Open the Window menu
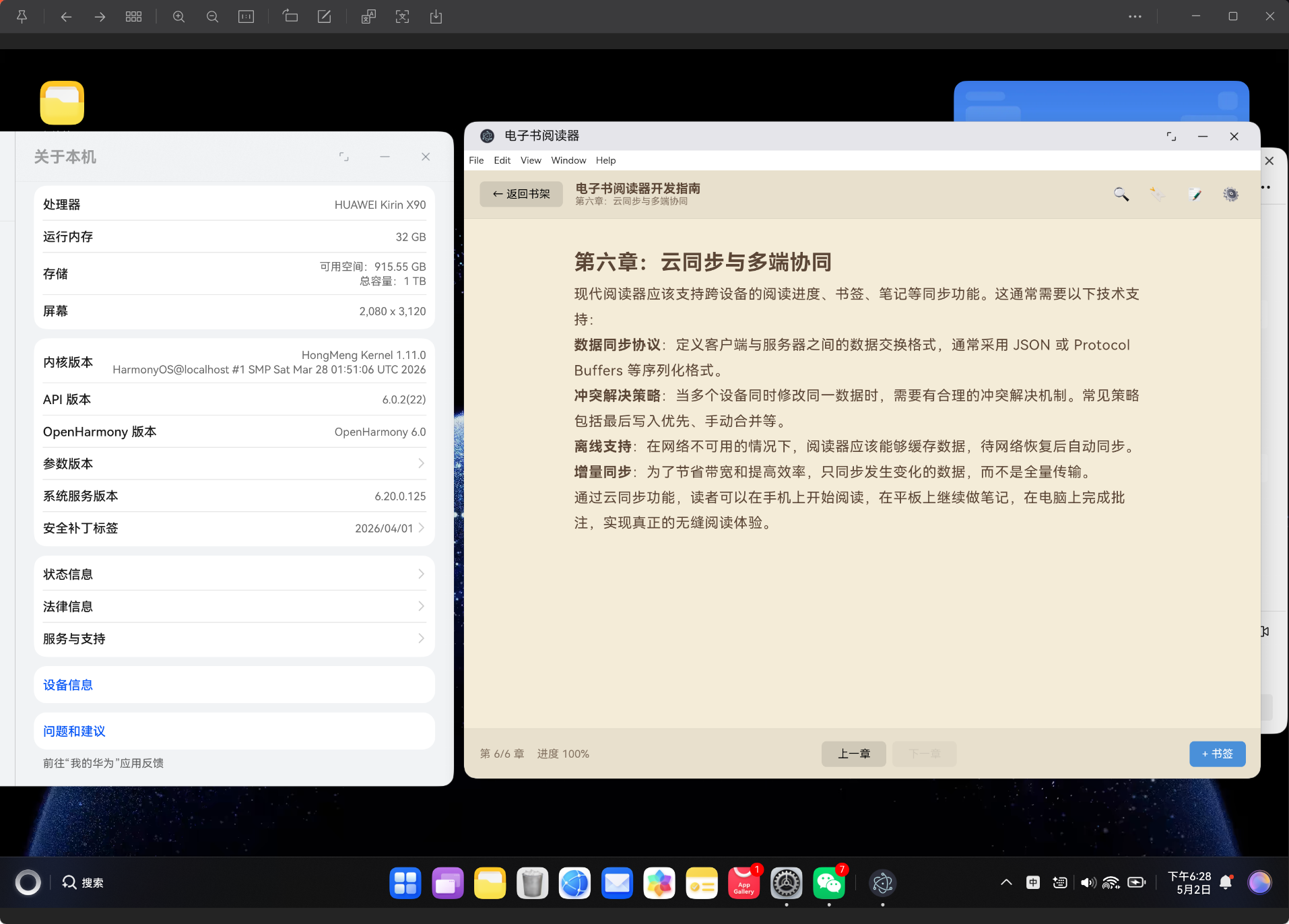1289x924 pixels. coord(568,160)
